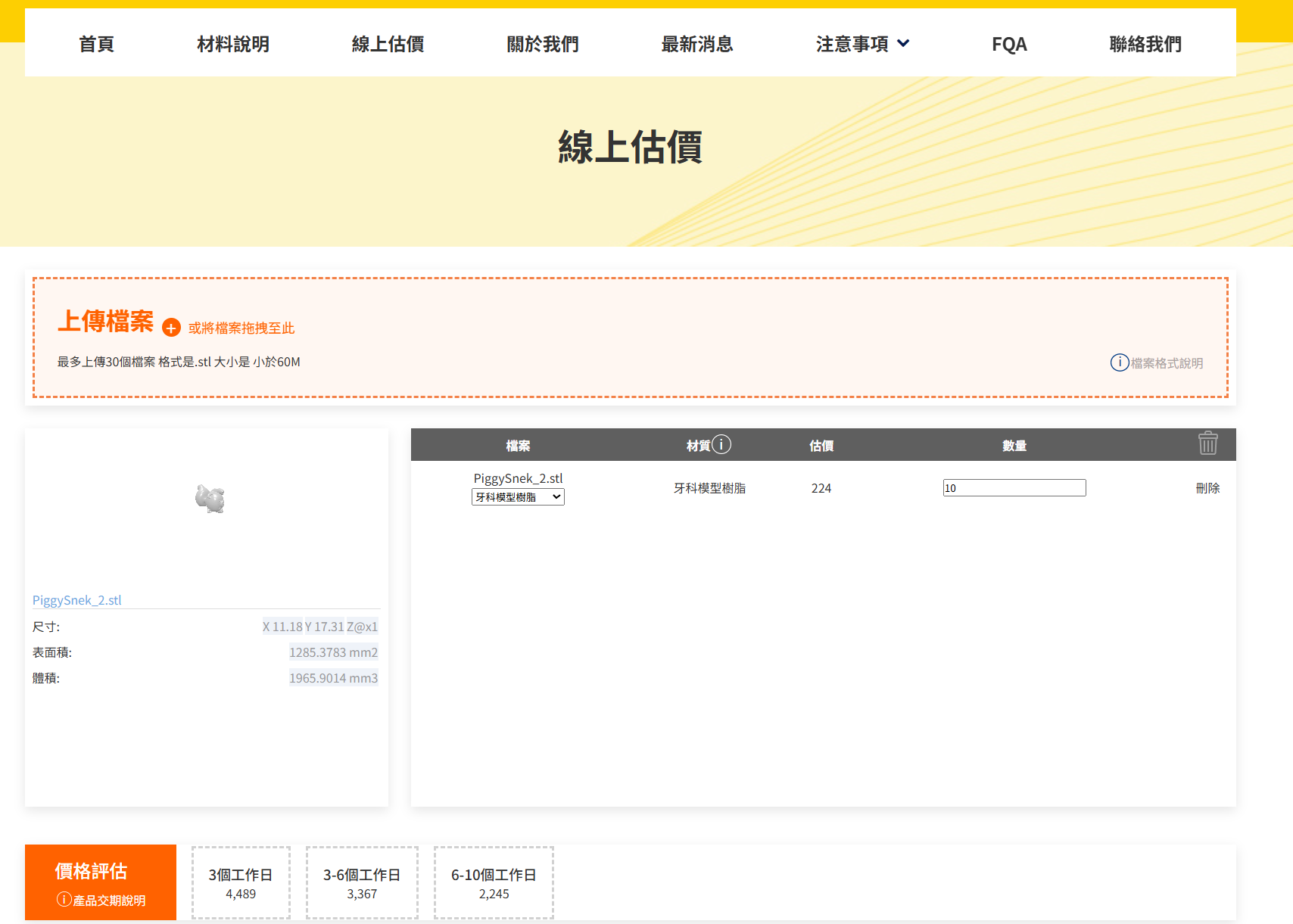Click the material info icon in header
Image resolution: width=1293 pixels, height=924 pixels.
point(721,444)
